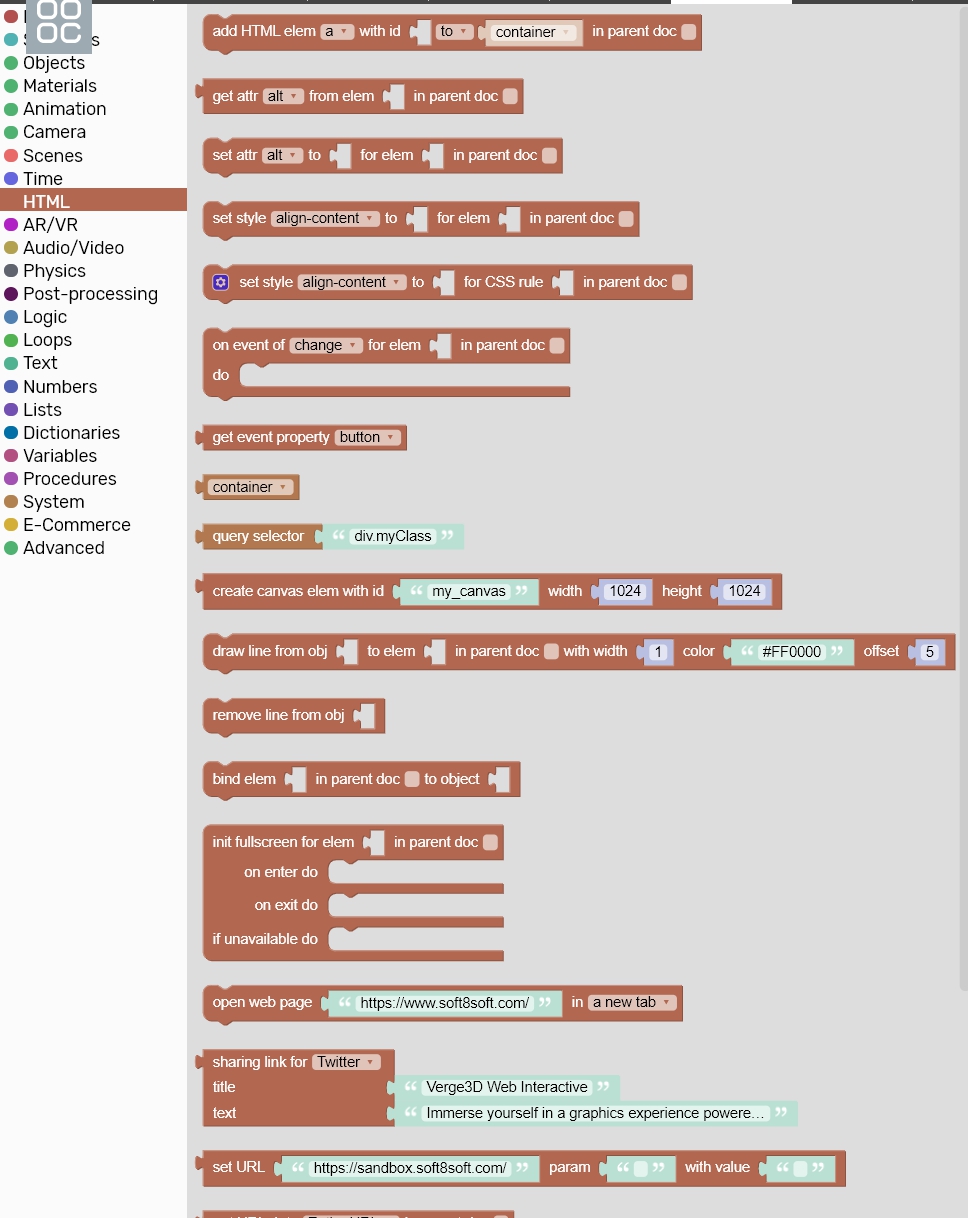Open align-content dropdown in CSS rule block
This screenshot has height=1218, width=968.
click(353, 283)
